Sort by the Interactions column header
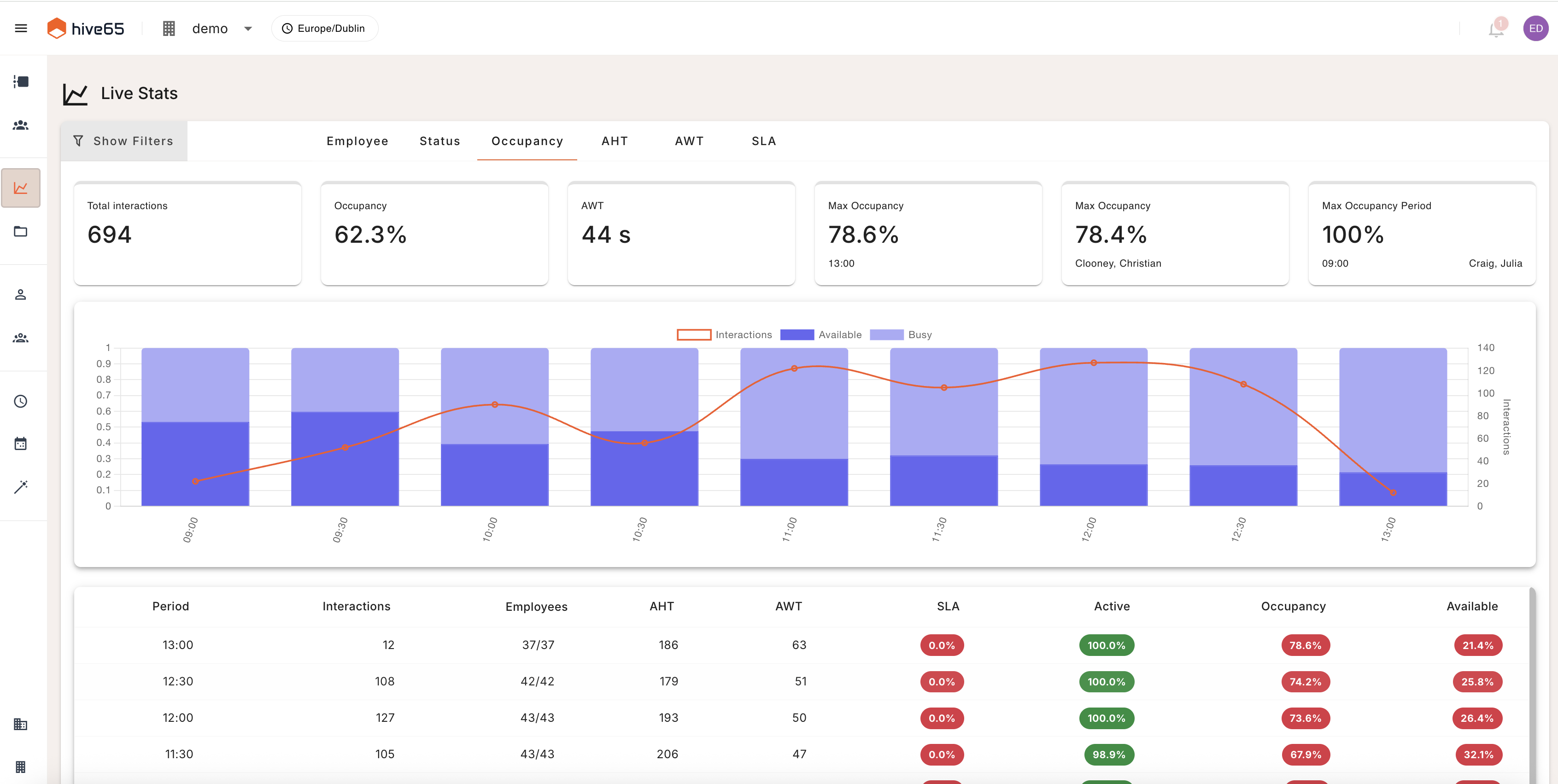 point(356,606)
